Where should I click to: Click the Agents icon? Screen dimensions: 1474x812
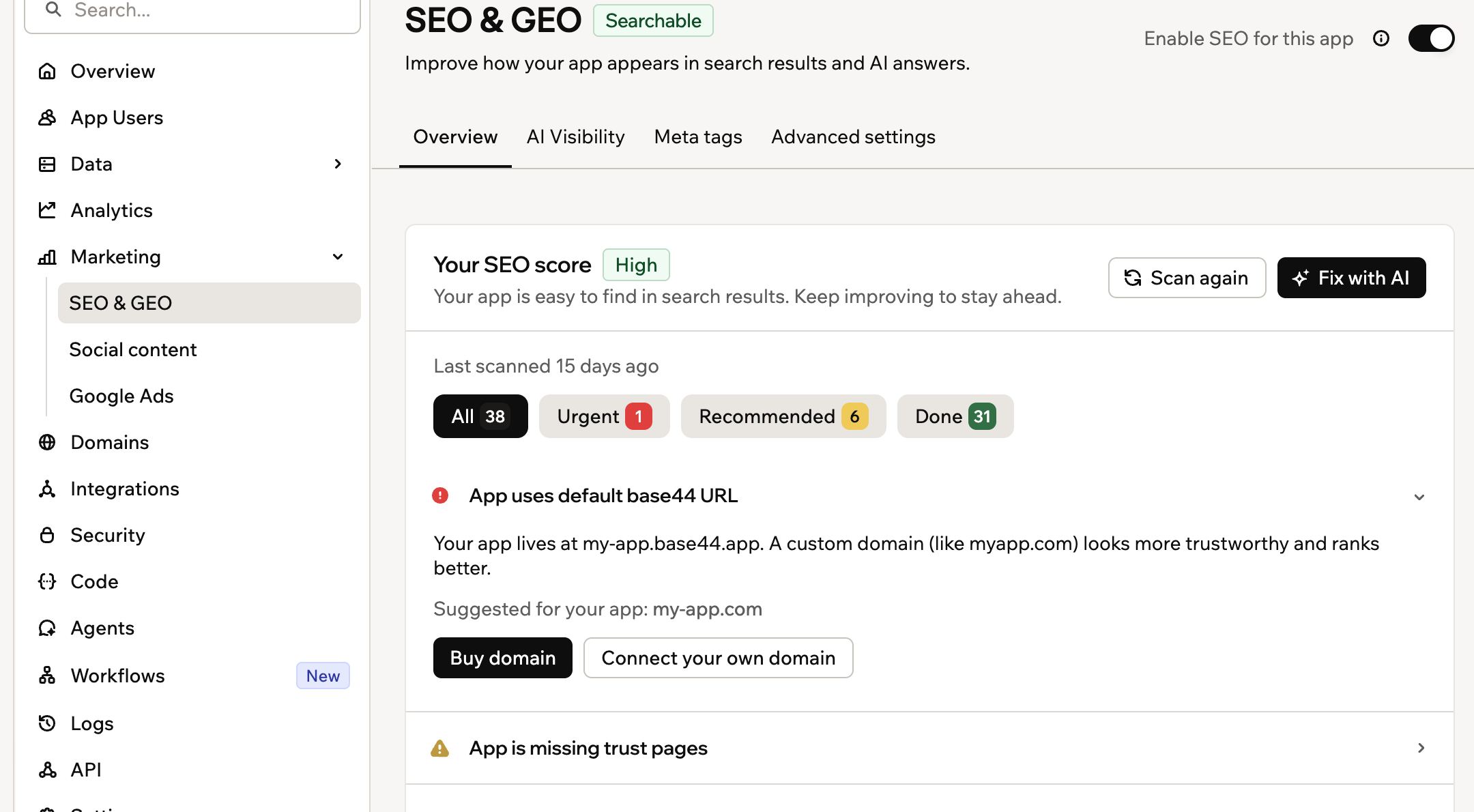tap(47, 628)
